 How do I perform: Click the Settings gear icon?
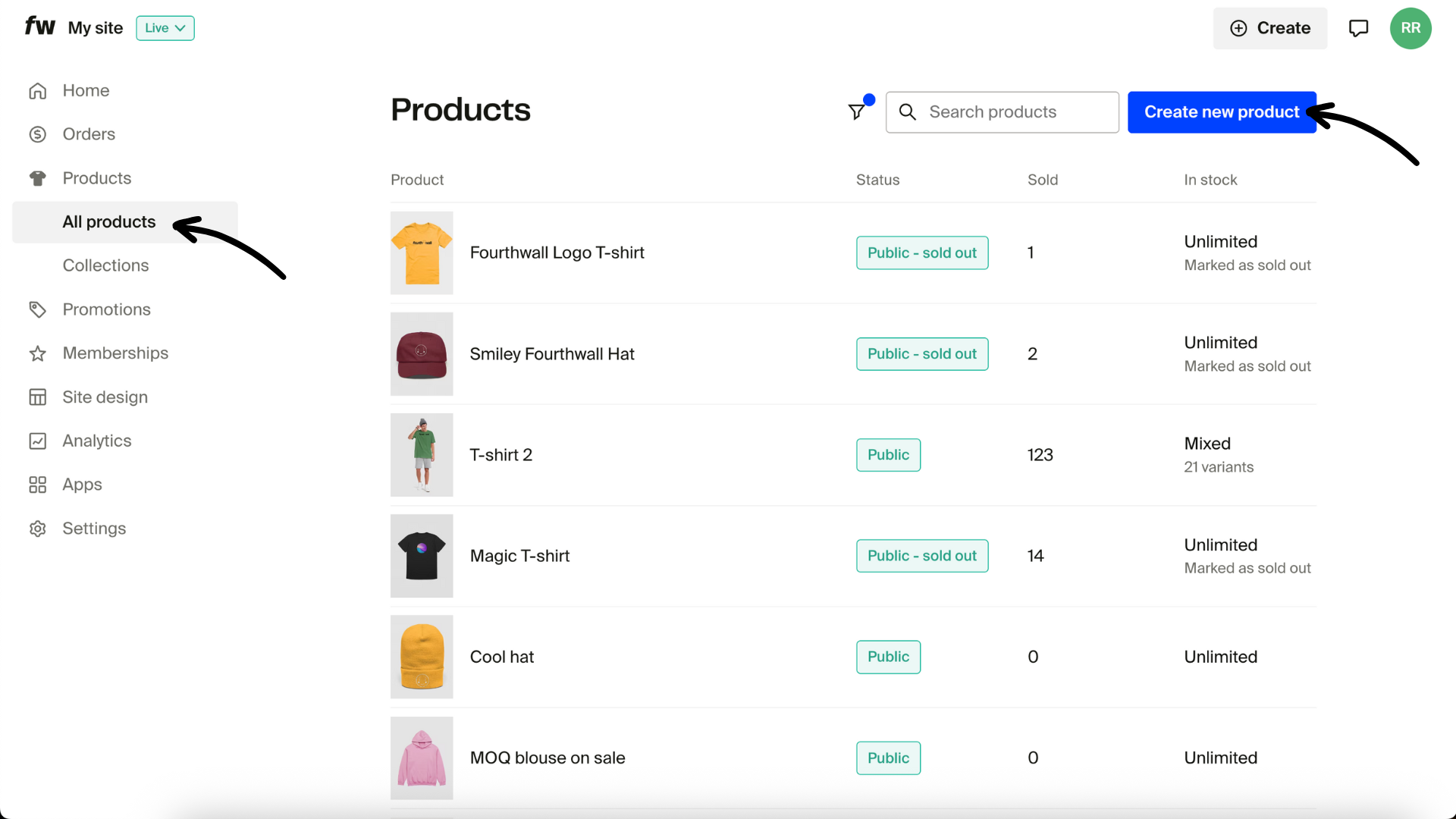pos(38,529)
